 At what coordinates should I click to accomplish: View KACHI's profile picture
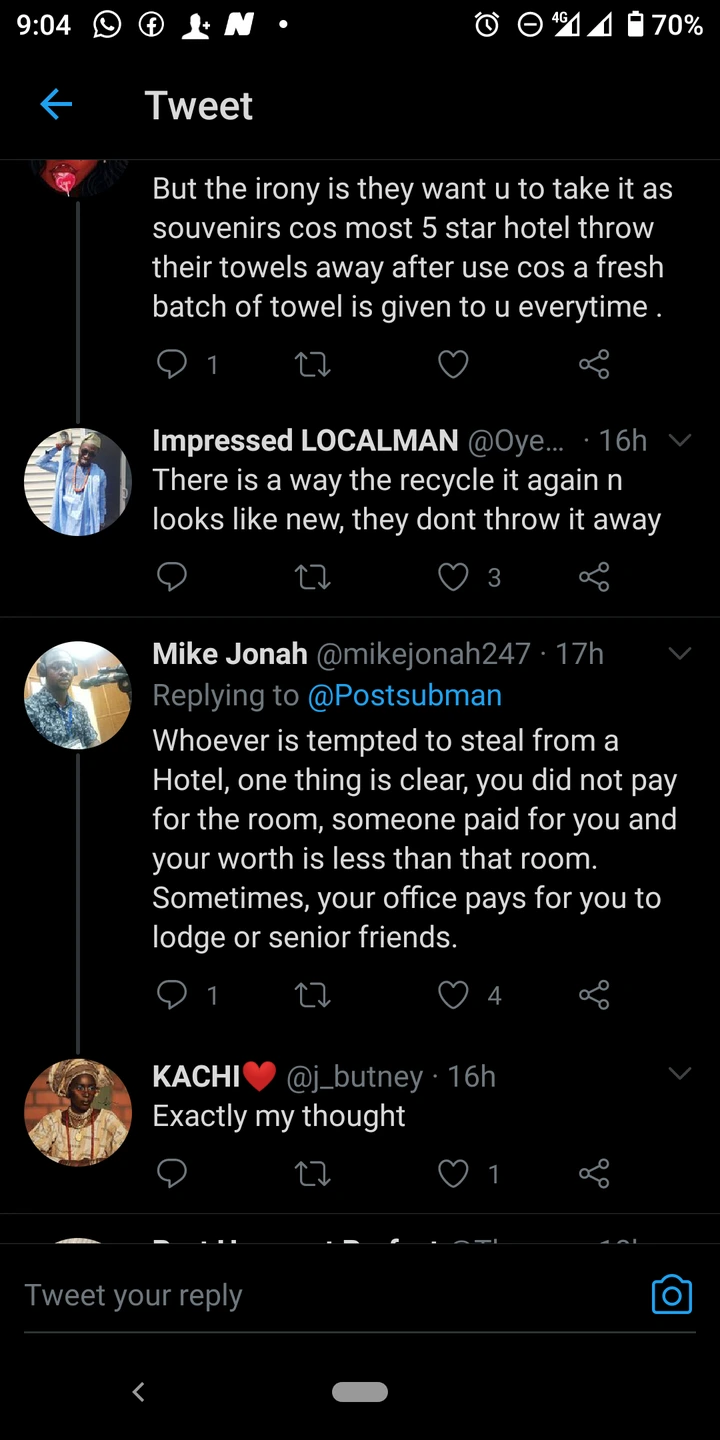pos(78,1112)
